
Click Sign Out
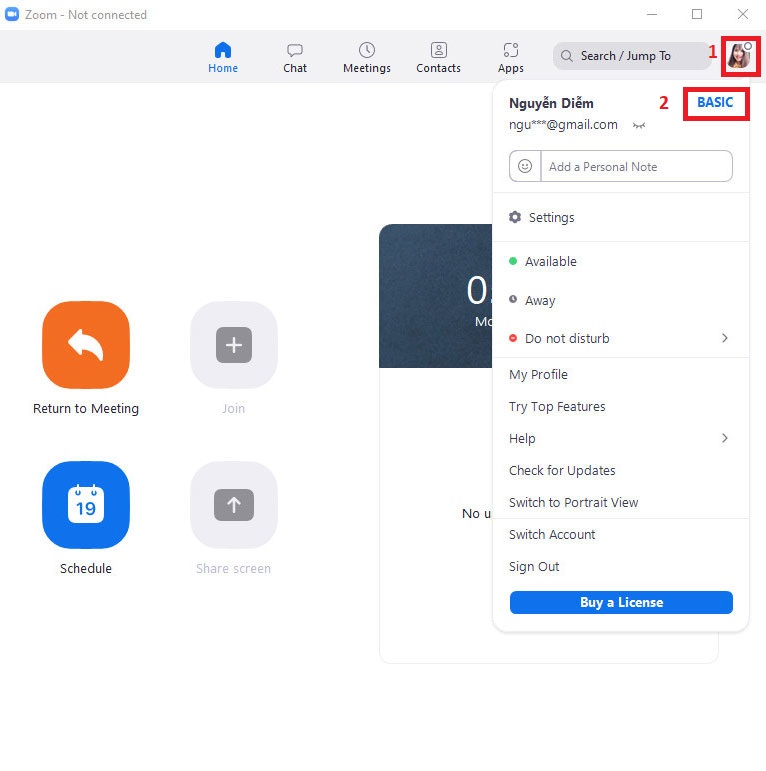point(620,566)
